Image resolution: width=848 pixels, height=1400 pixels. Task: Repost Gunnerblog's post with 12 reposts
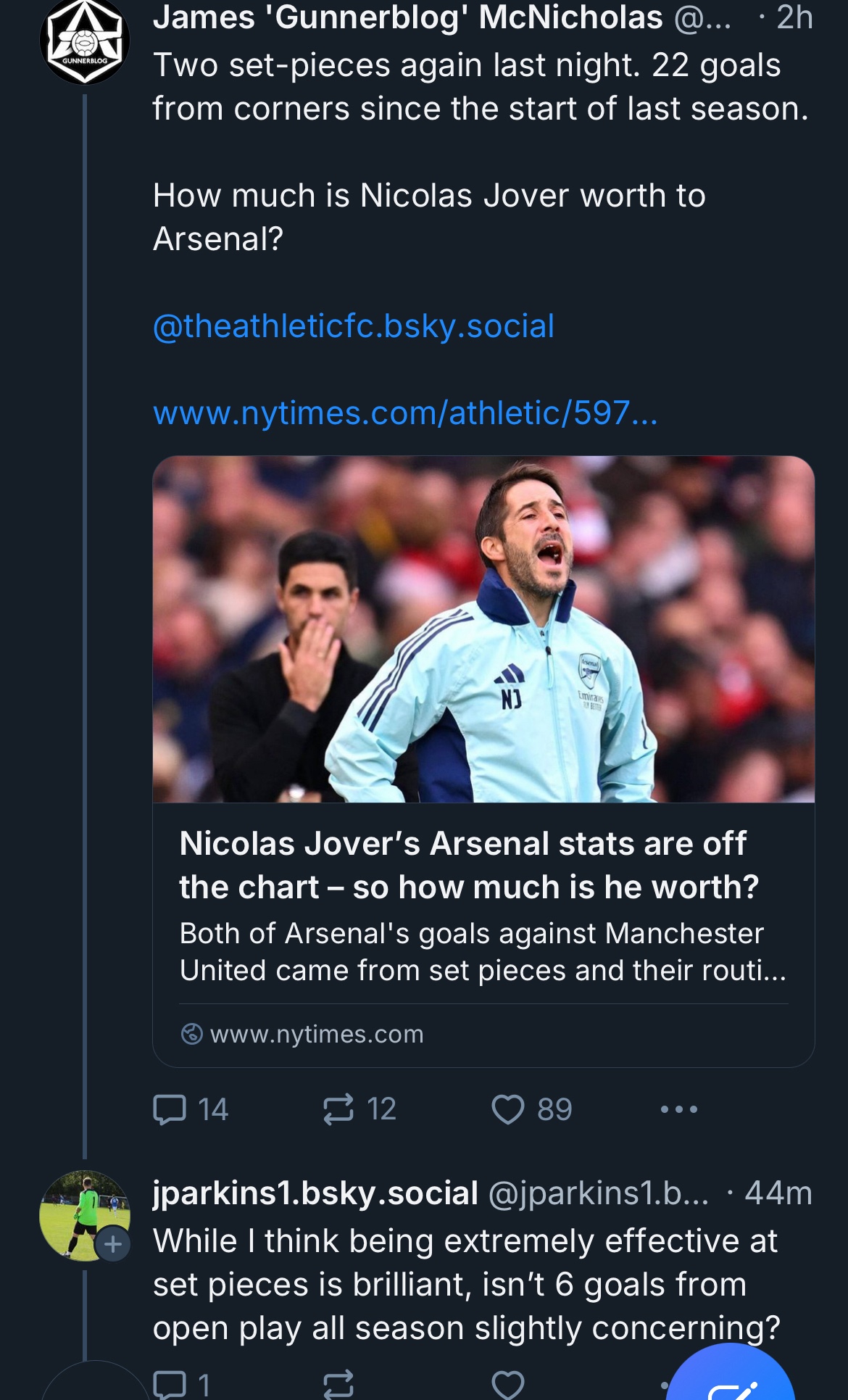click(x=338, y=1109)
